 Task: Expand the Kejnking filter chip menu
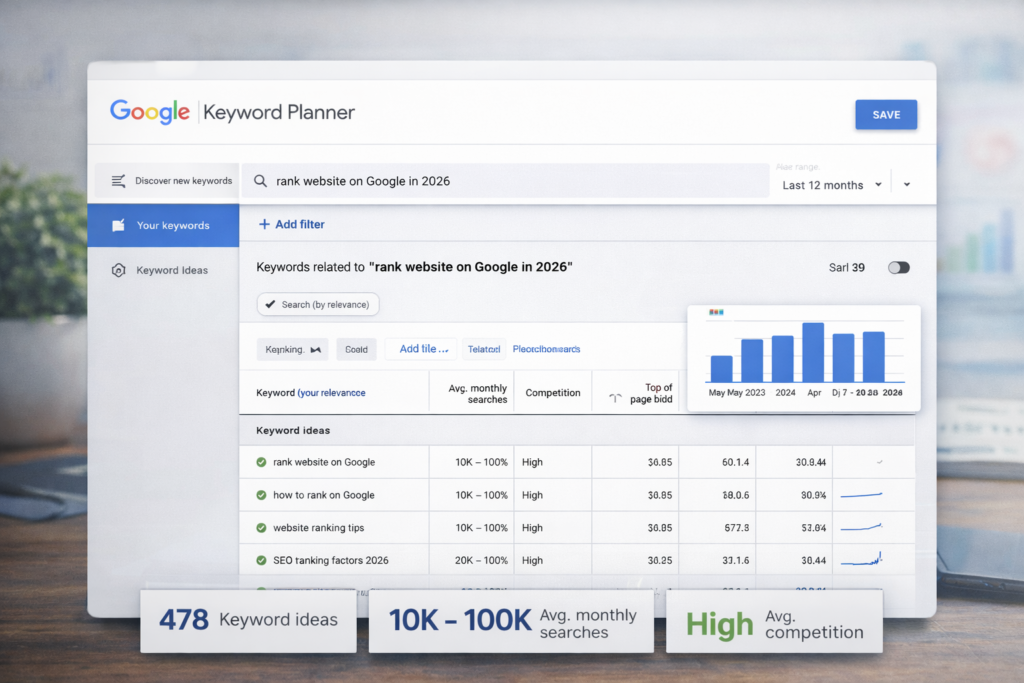point(291,349)
